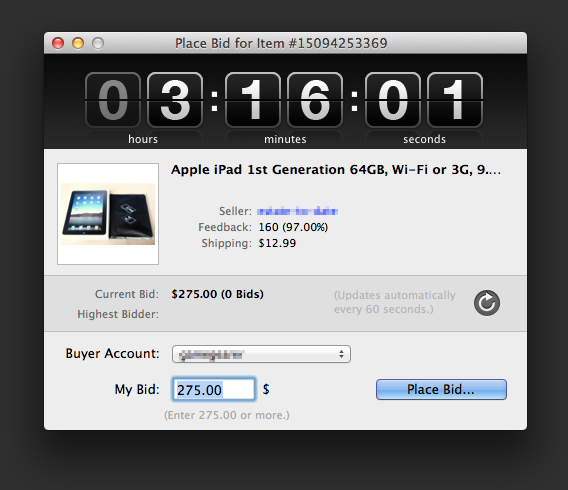568x490 pixels.
Task: Click the hours digit showing 3
Action: pyautogui.click(x=175, y=100)
